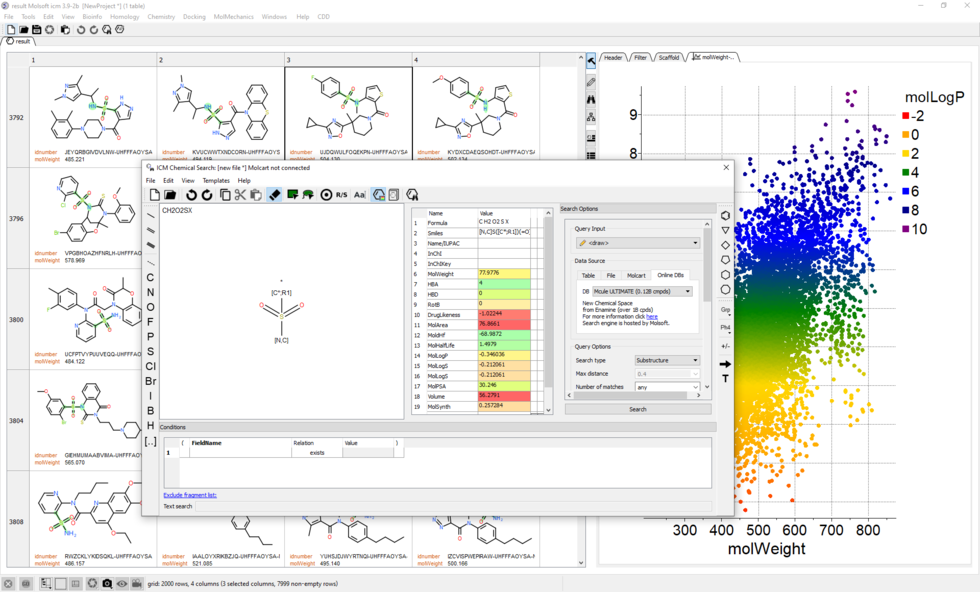Open the Docking menu in main window

click(x=194, y=17)
